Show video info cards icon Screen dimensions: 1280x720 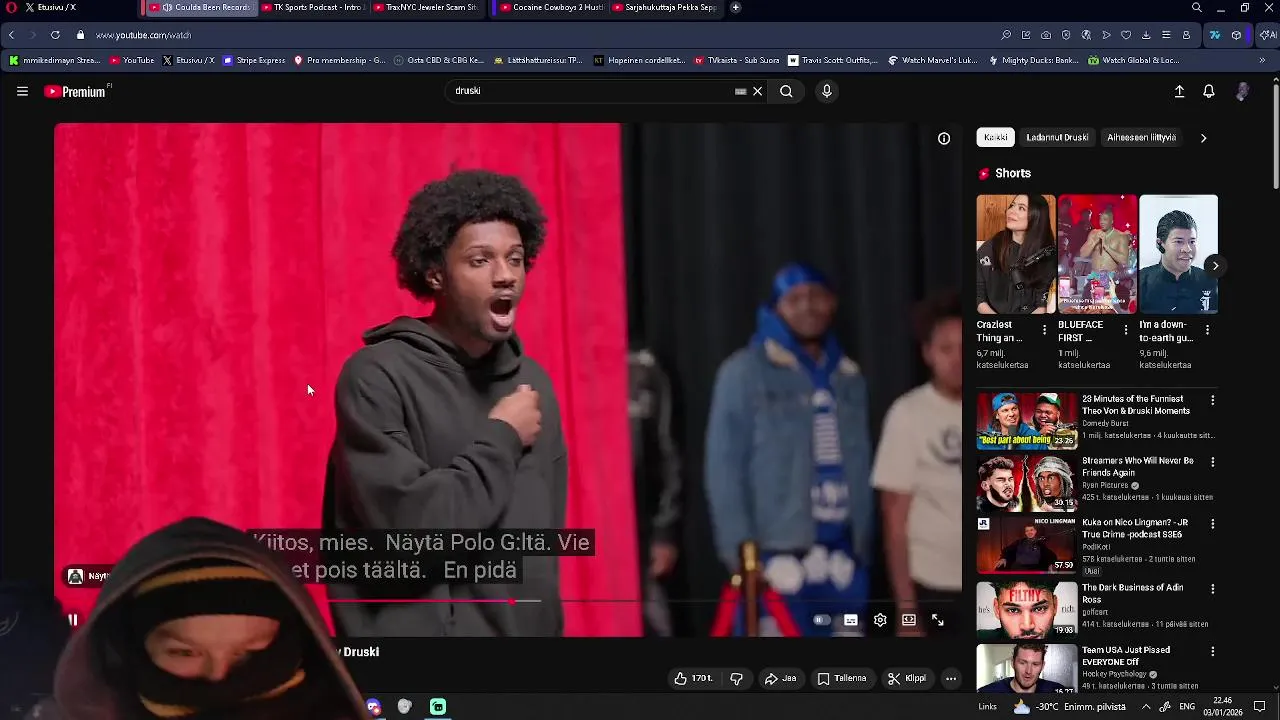click(x=944, y=139)
